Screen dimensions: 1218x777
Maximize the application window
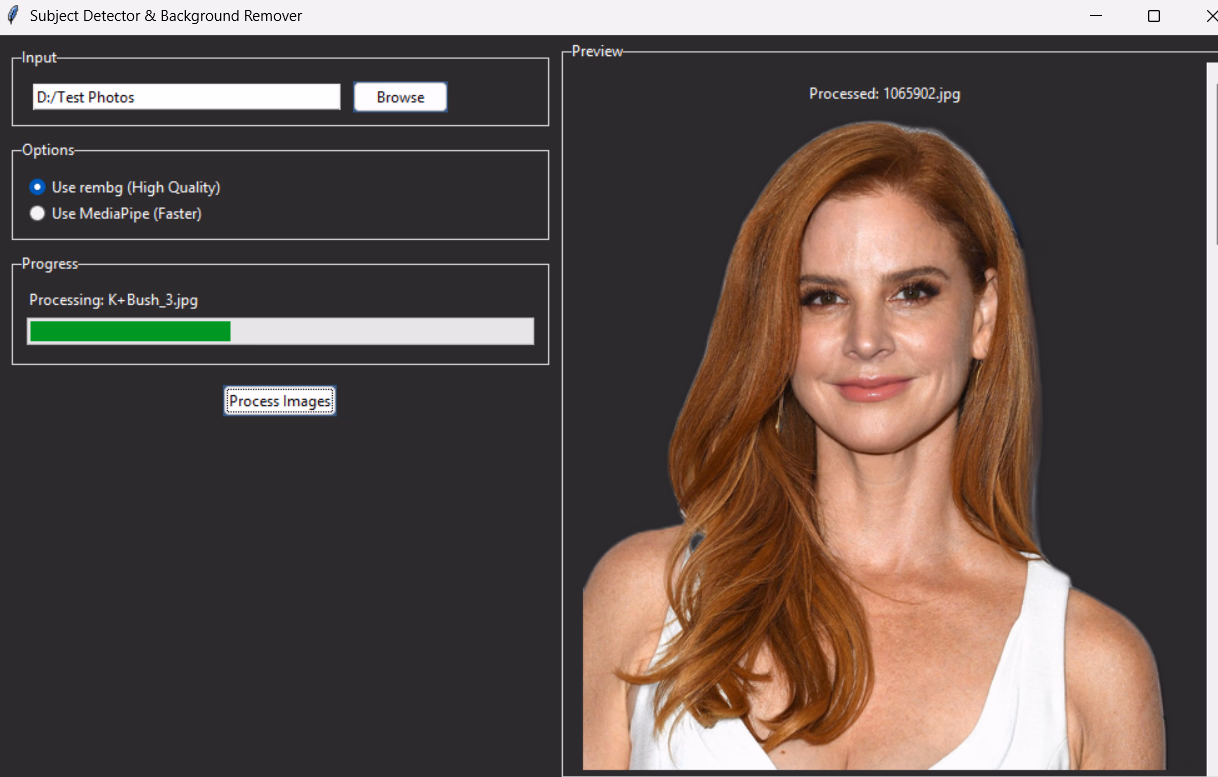pos(1154,16)
